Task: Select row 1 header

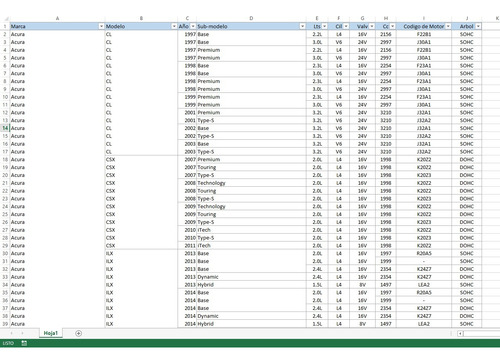Action: point(5,26)
